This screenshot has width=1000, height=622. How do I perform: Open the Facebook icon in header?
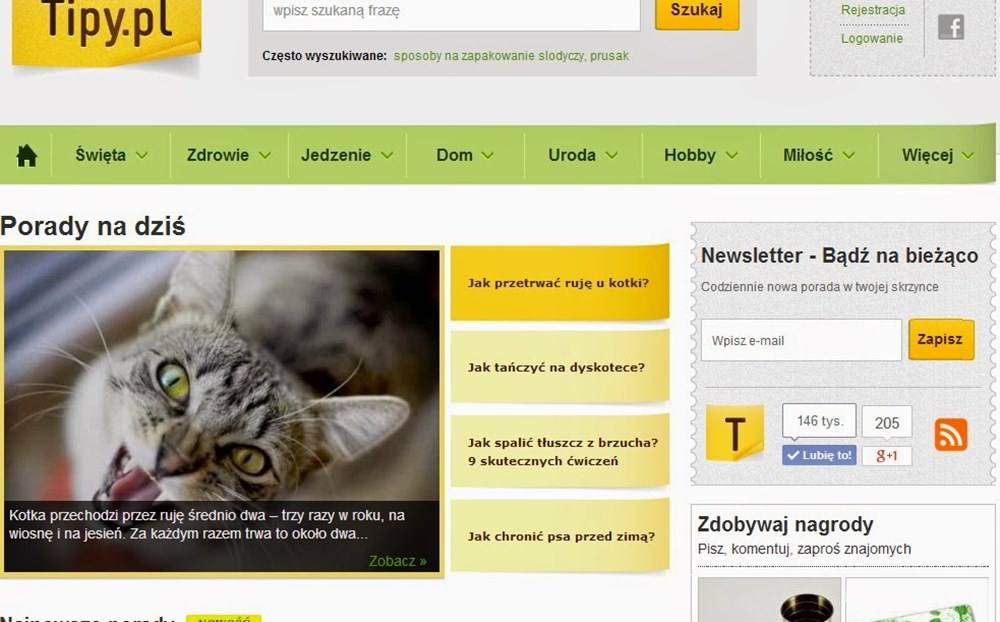click(x=950, y=27)
